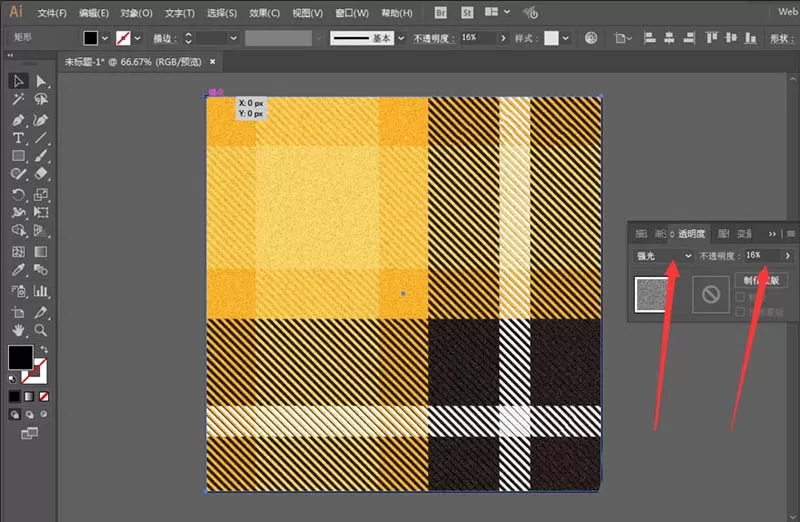The image size is (800, 522).
Task: Select the Eyedropper tool
Action: point(18,269)
